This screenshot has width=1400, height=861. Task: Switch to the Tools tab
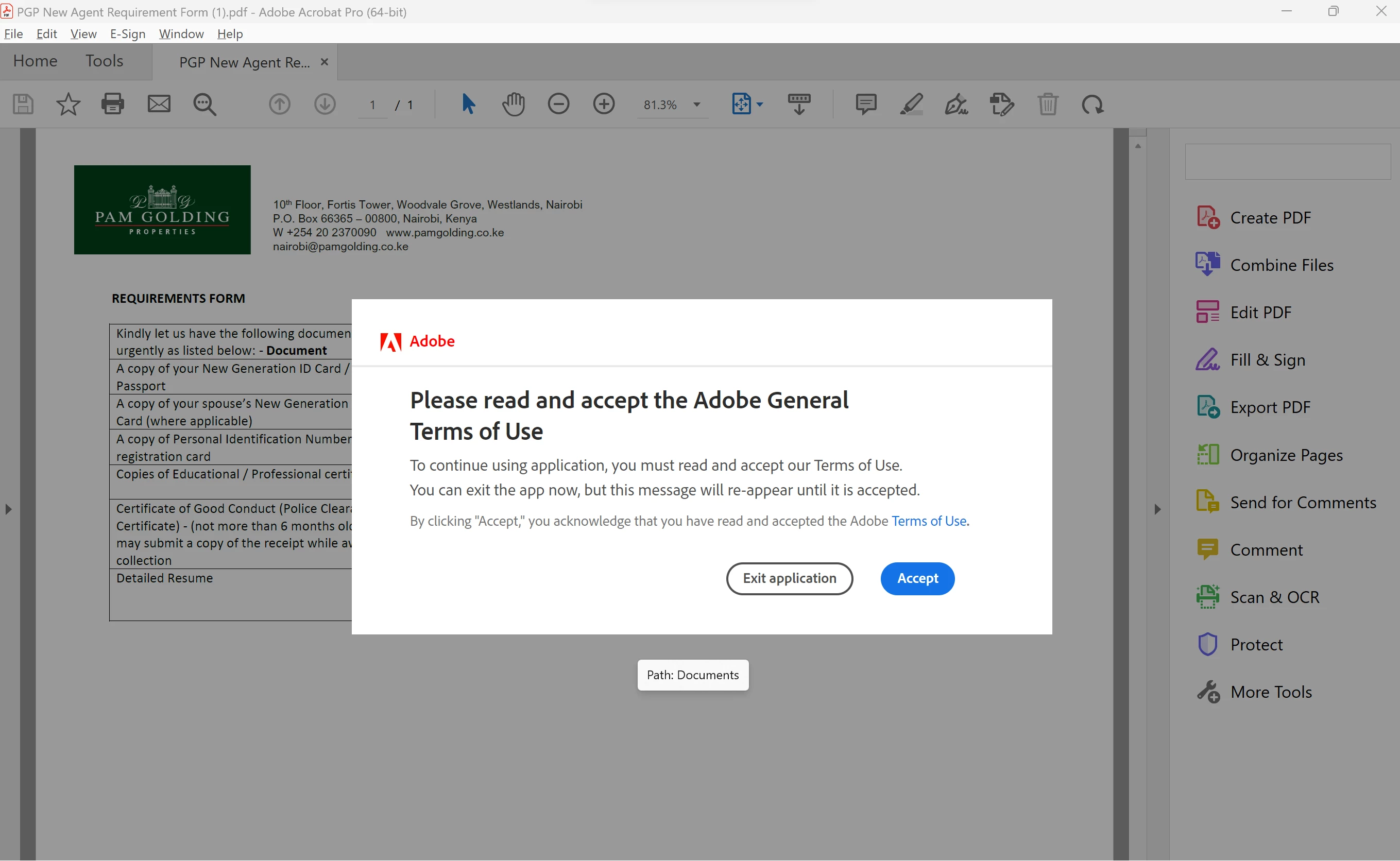[x=104, y=61]
